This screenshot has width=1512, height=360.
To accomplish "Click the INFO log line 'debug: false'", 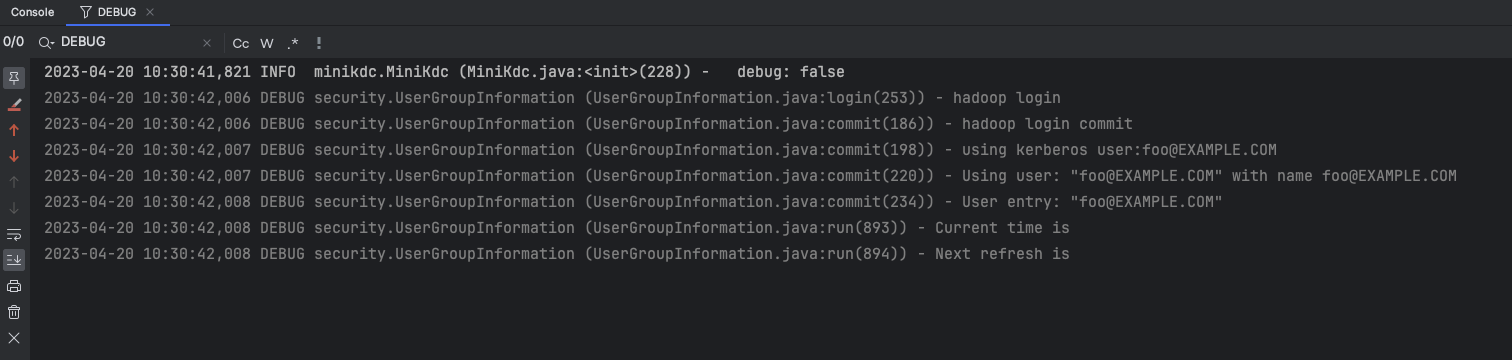I will point(444,72).
